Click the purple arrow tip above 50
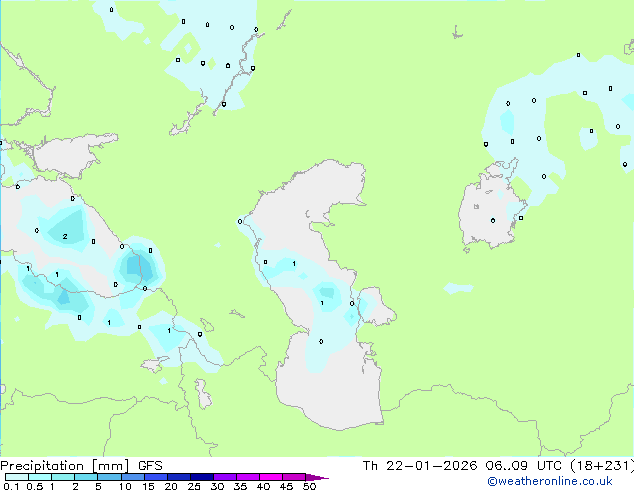This screenshot has height=490, width=634. 316,477
